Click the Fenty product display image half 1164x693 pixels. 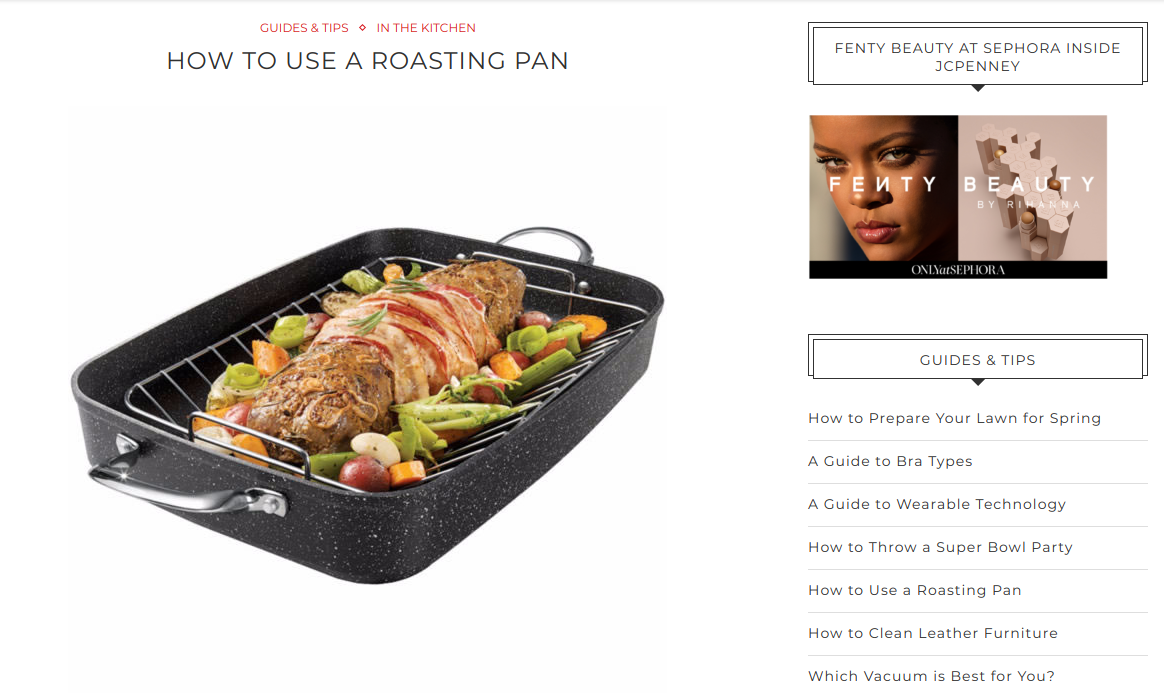(x=1033, y=188)
